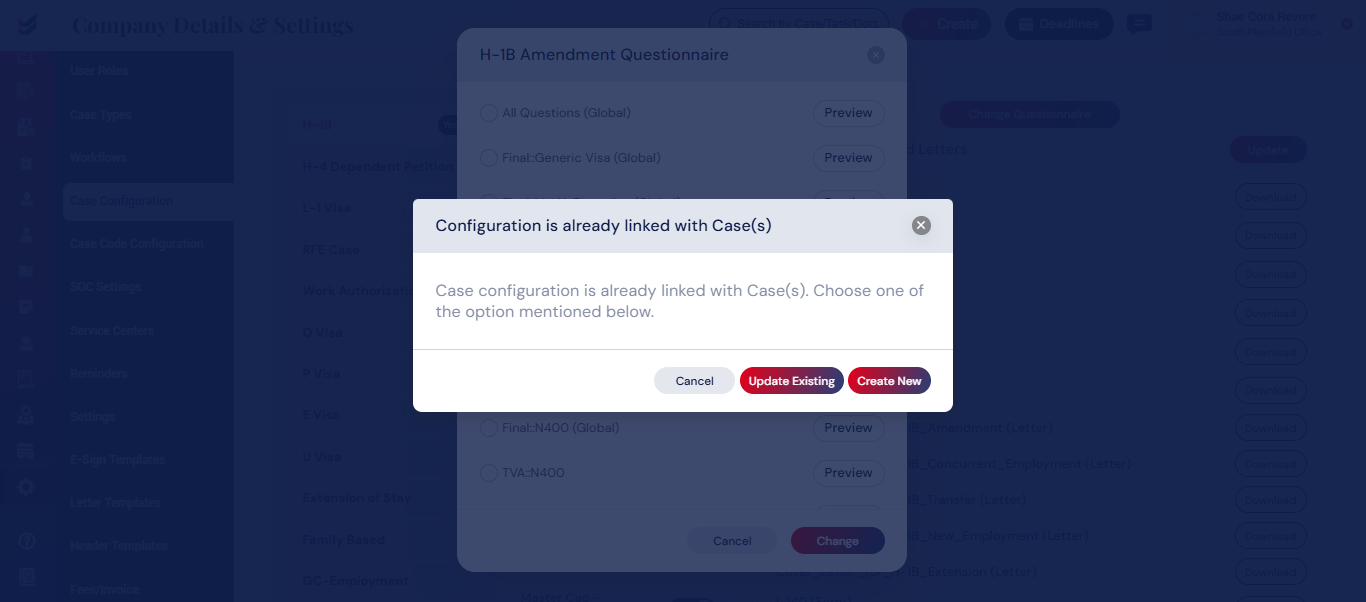
Task: Close the H-1B Amendment Questionnaire popup
Action: tap(876, 55)
